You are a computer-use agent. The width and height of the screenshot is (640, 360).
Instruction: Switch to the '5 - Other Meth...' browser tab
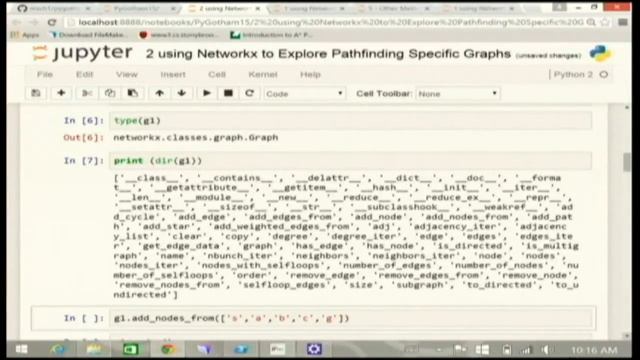[x=393, y=8]
